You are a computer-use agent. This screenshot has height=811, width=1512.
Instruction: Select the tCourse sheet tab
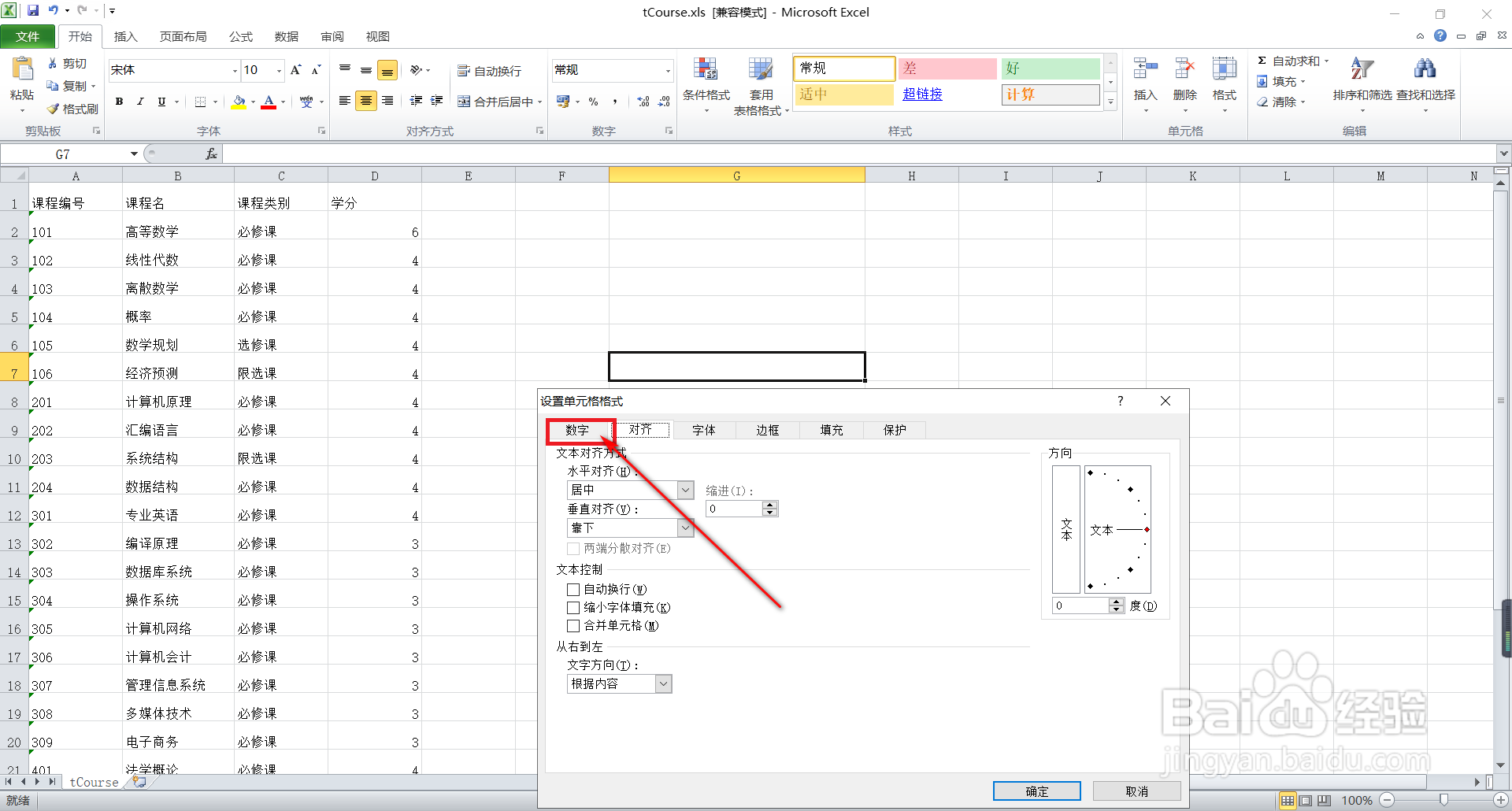click(92, 781)
